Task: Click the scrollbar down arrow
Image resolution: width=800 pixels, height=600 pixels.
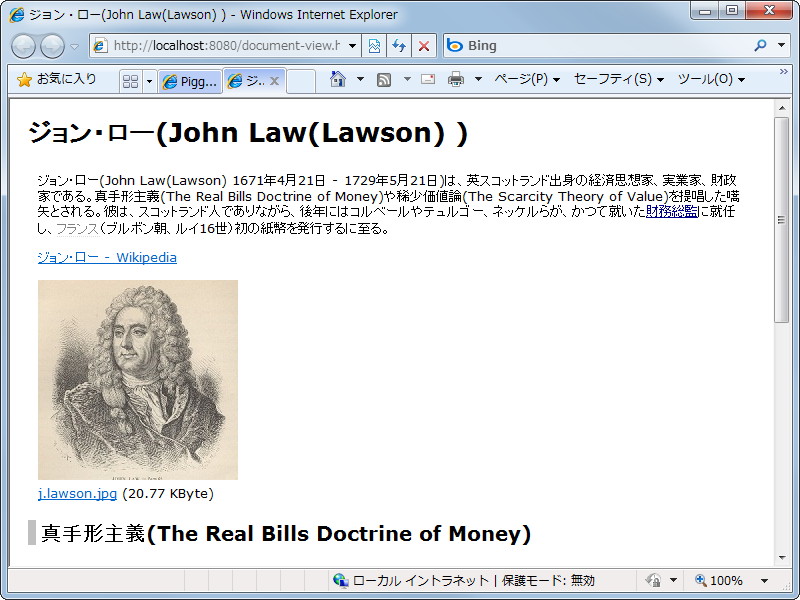Action: 782,558
